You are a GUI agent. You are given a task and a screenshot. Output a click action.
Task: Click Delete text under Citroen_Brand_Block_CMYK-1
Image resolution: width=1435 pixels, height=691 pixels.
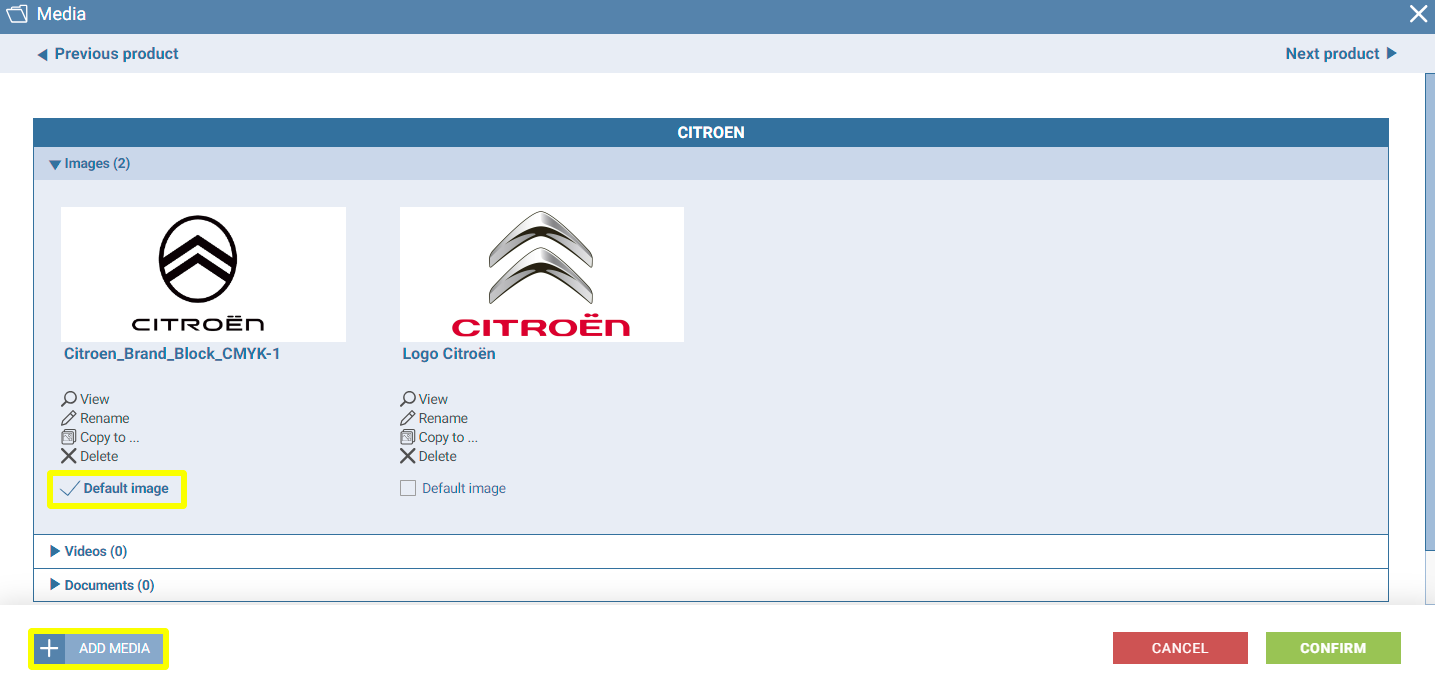click(99, 456)
